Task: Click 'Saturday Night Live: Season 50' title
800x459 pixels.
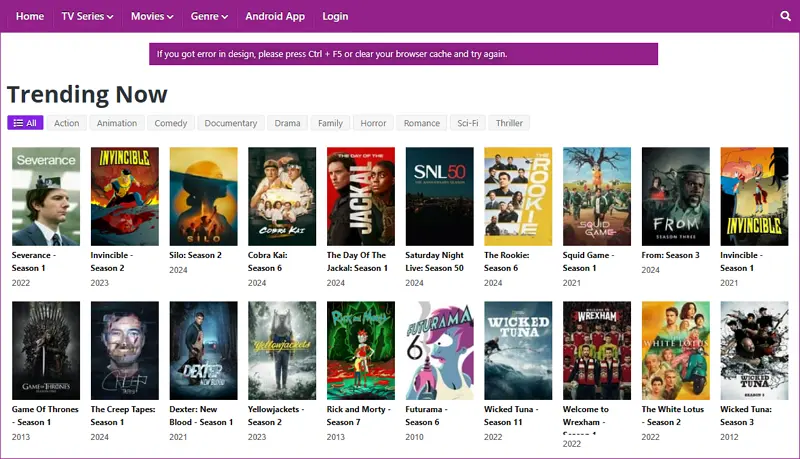Action: pos(435,262)
